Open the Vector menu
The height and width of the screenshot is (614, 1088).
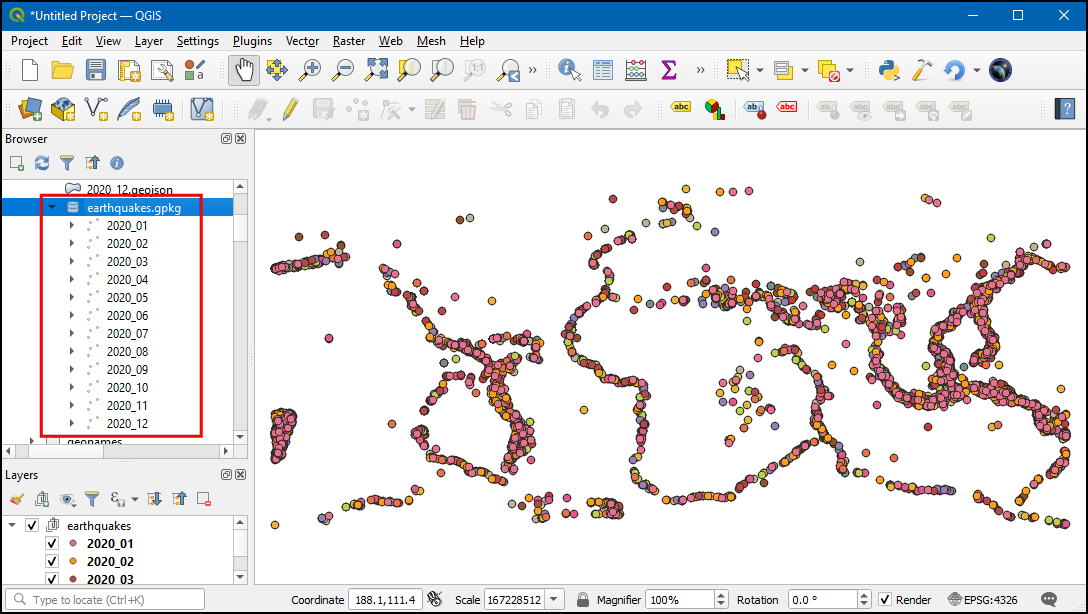[x=302, y=41]
